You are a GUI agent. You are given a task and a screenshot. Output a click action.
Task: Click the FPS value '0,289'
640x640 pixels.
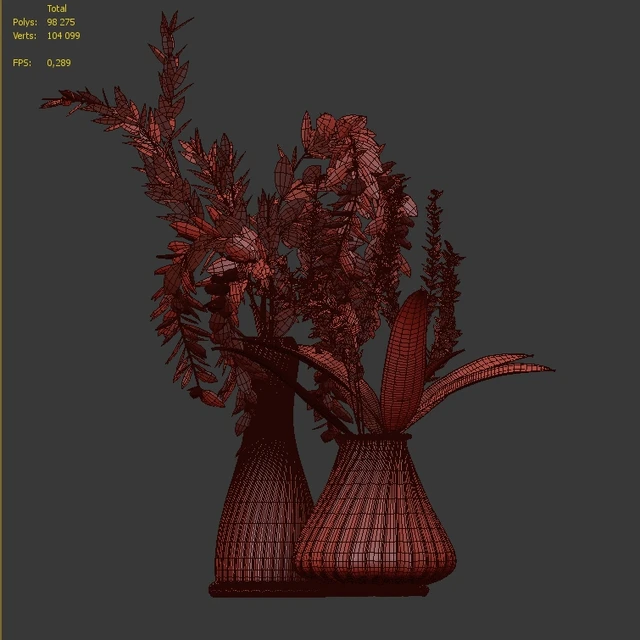tap(59, 63)
